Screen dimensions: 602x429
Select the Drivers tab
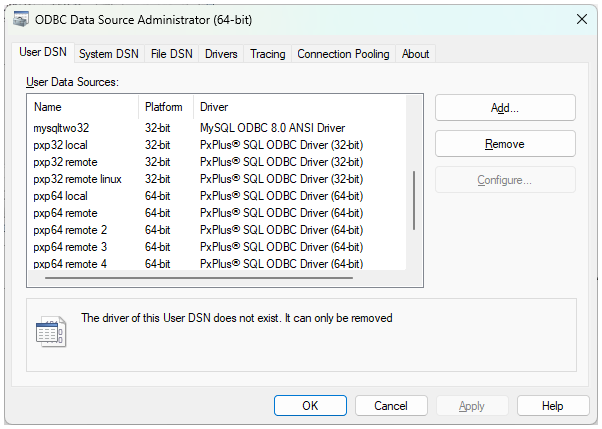(221, 54)
